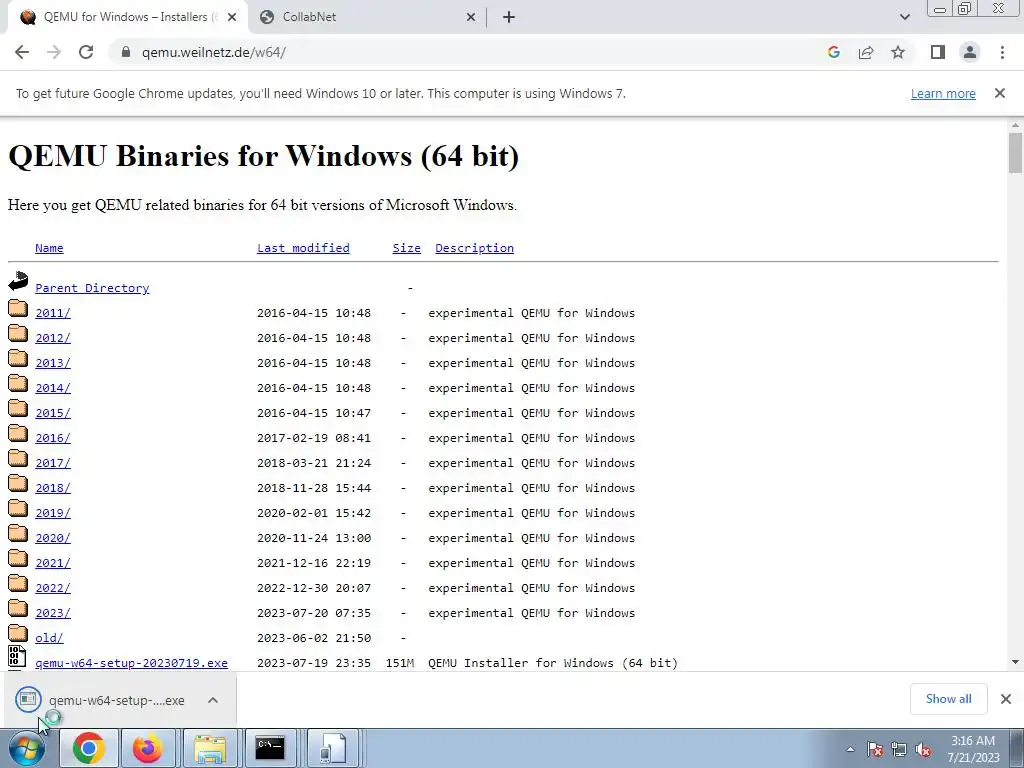Expand the download item options chevron
1024x768 pixels.
tap(213, 700)
